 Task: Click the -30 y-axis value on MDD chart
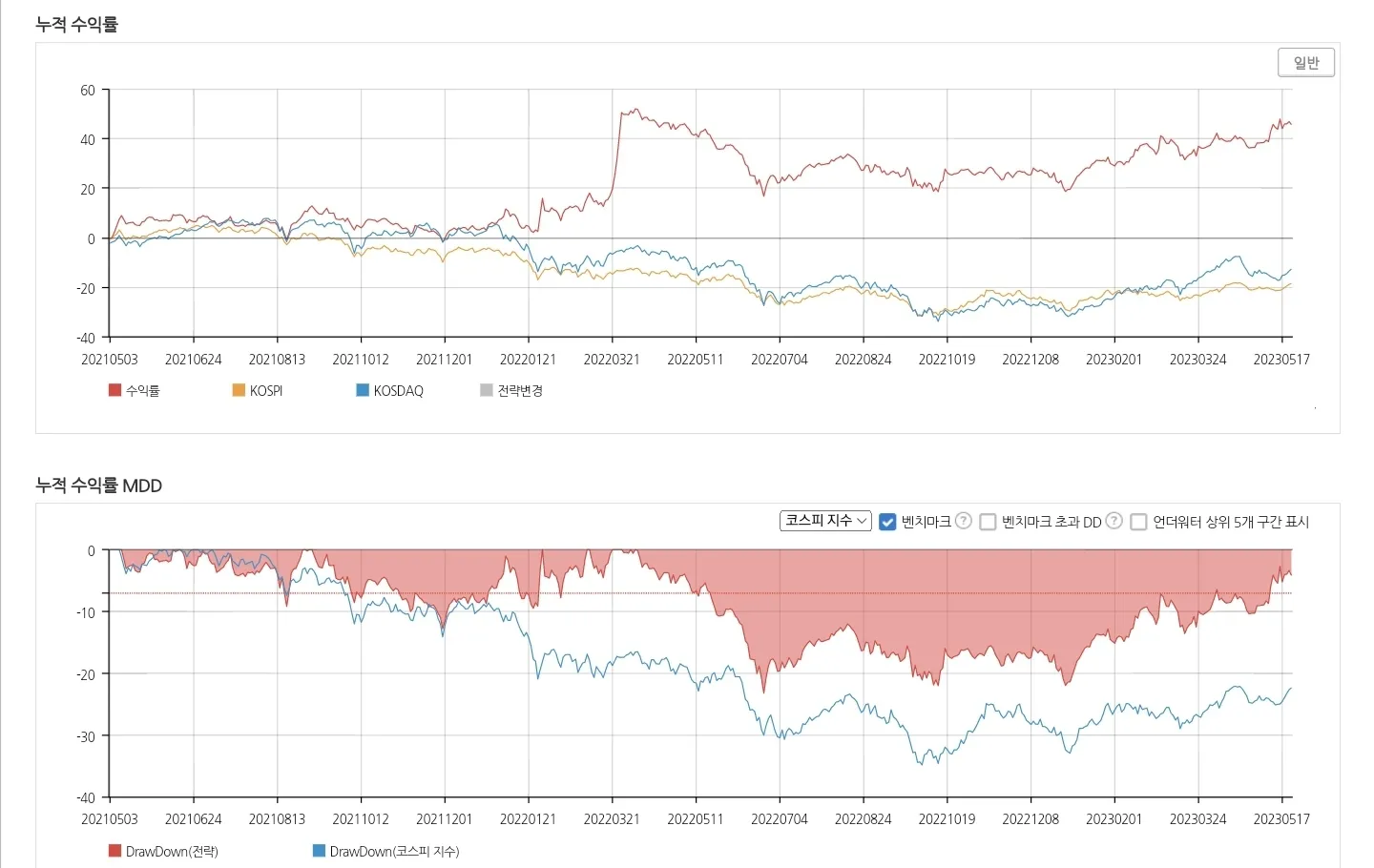[x=86, y=736]
